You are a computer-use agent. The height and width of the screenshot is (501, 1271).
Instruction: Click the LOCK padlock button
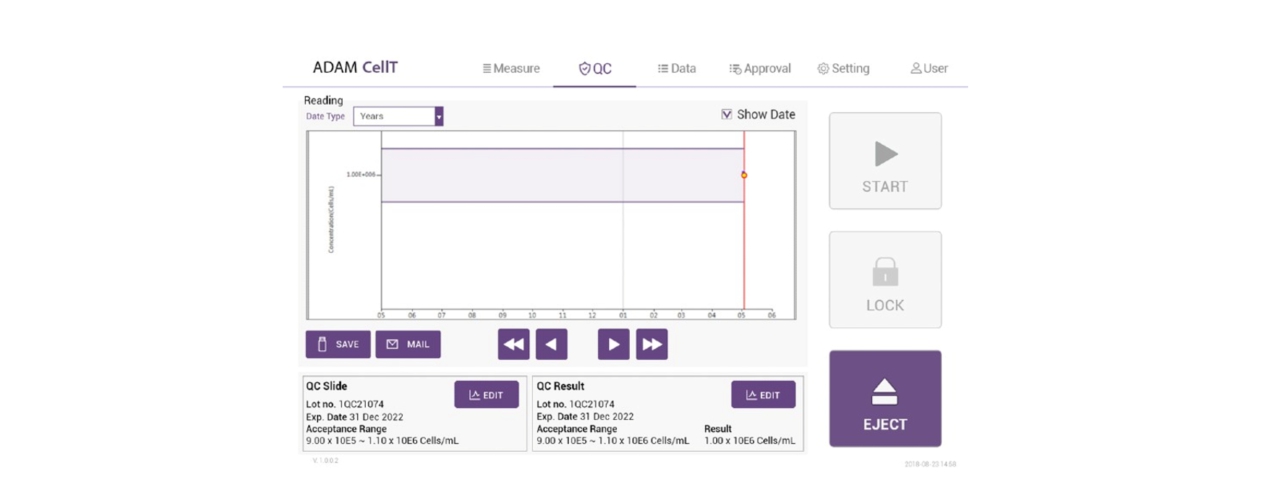click(884, 280)
